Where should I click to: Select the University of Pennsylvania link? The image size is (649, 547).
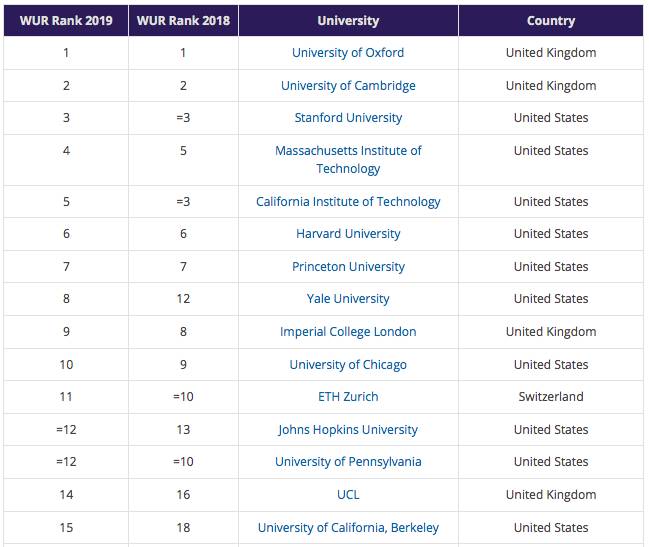click(348, 462)
